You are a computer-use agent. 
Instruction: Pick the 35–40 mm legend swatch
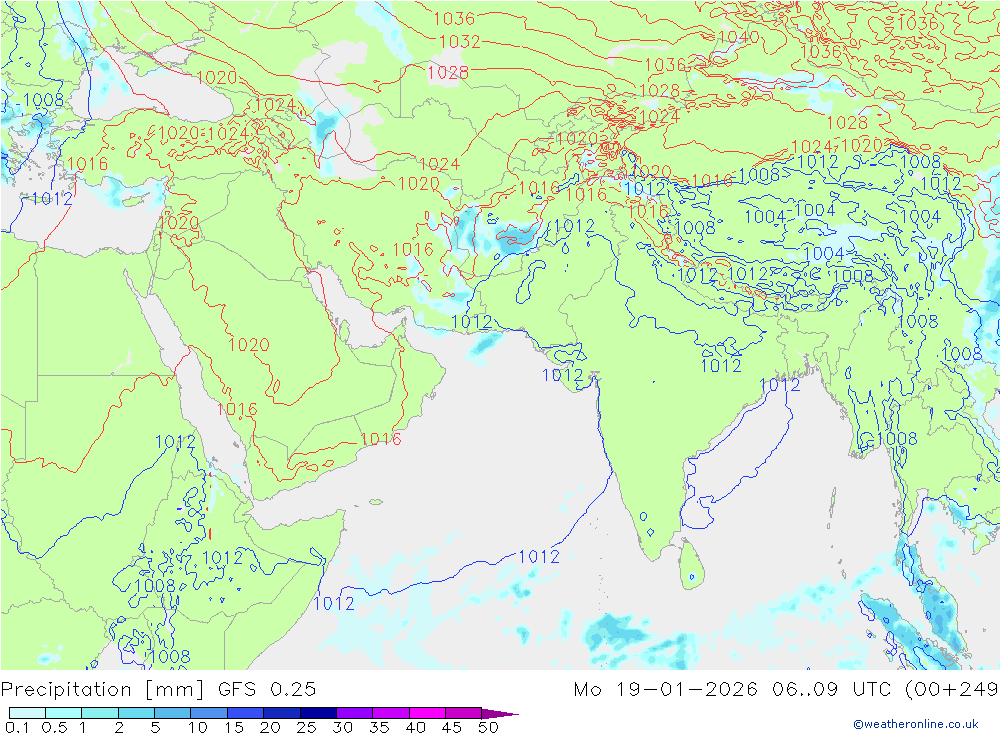point(391,713)
